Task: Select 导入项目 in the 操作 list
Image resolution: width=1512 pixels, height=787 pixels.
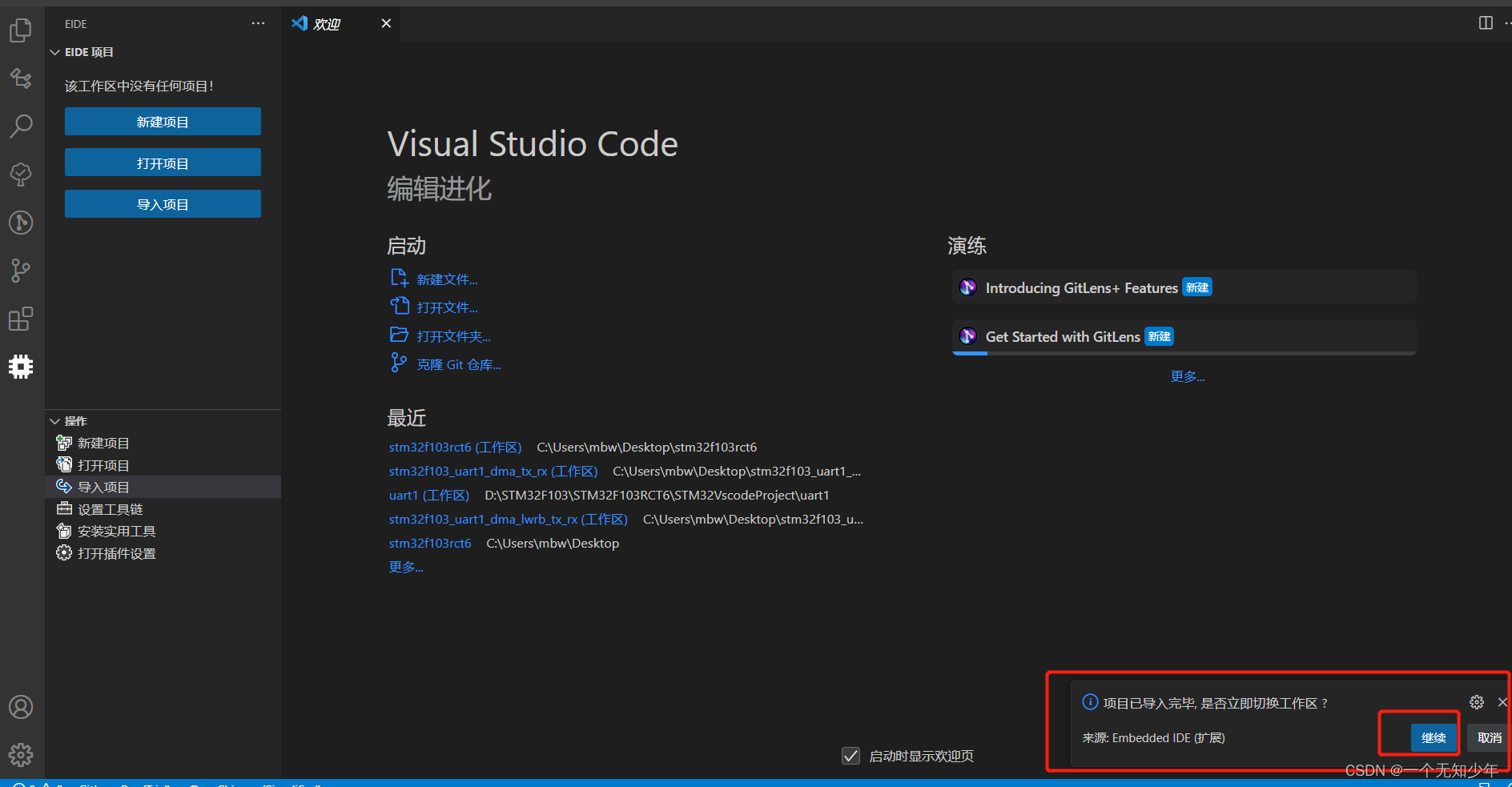Action: click(x=163, y=487)
